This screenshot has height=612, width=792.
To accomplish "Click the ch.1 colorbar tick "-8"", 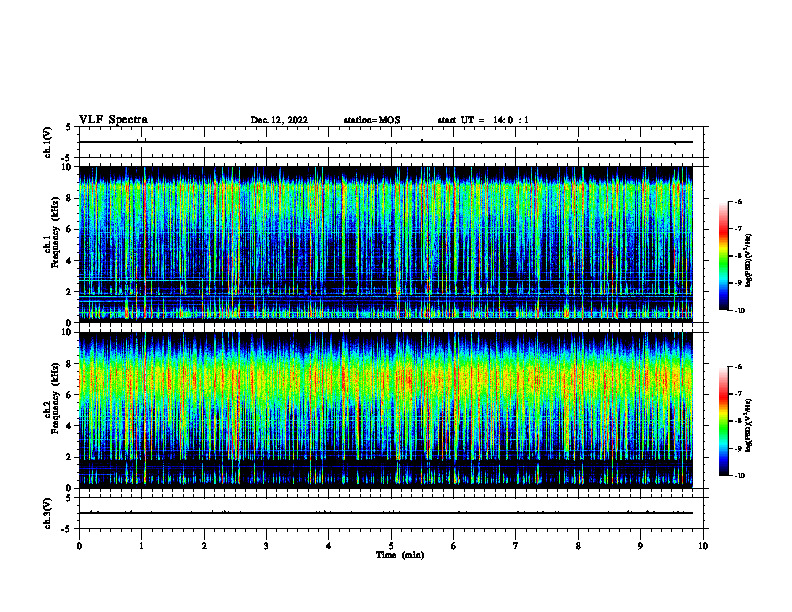I will click(738, 256).
